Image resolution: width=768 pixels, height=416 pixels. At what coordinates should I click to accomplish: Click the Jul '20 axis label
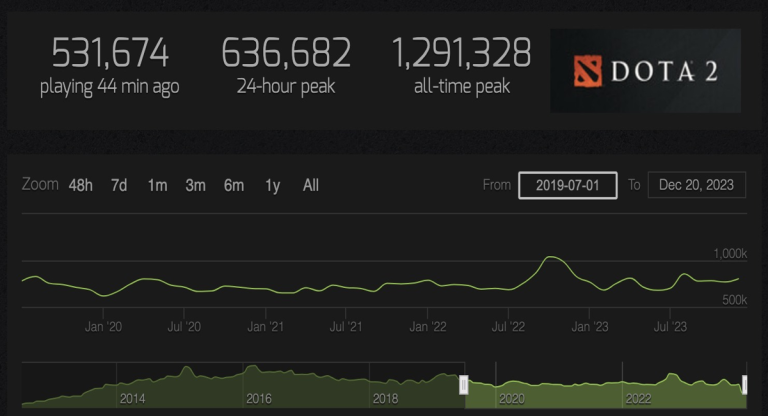pyautogui.click(x=184, y=326)
